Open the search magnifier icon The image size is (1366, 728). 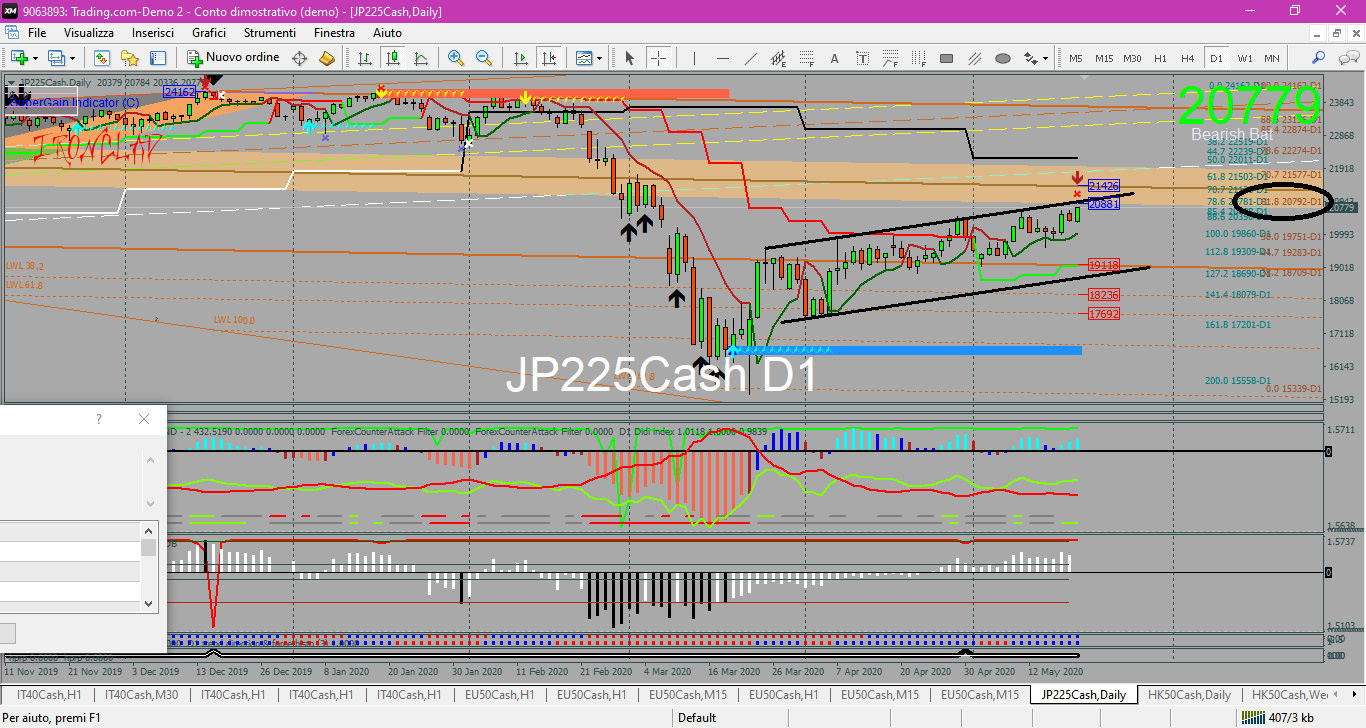tap(1319, 58)
